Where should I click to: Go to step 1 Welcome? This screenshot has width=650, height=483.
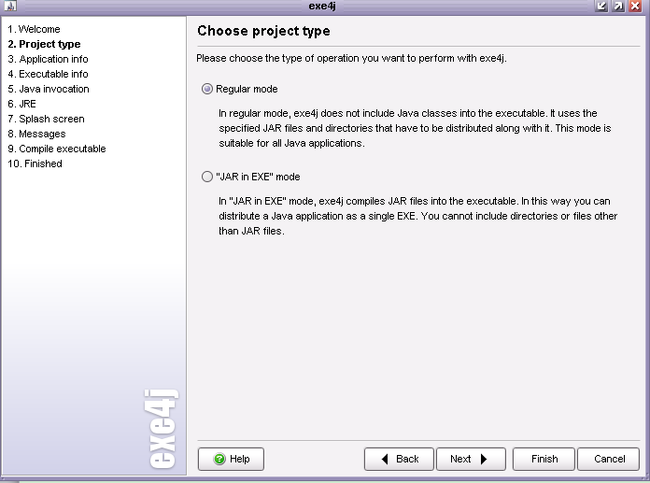(x=34, y=29)
